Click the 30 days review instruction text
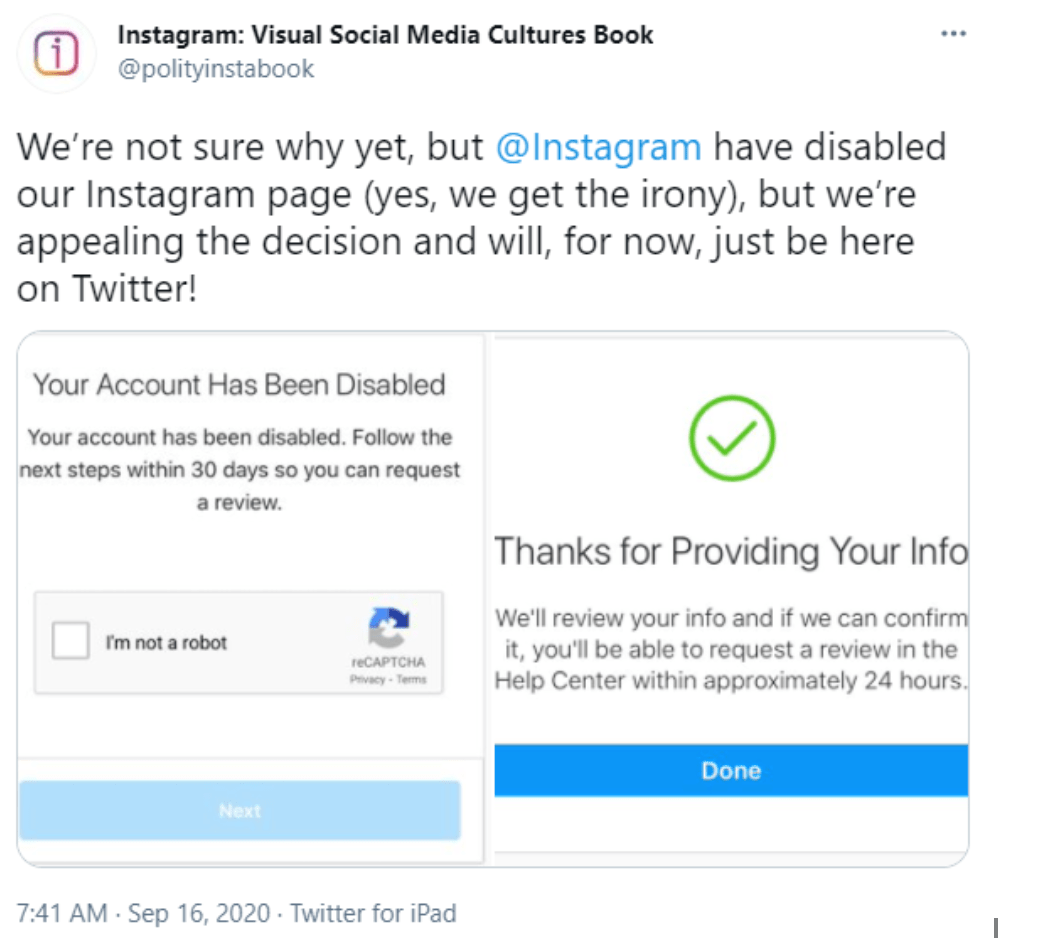 click(240, 470)
